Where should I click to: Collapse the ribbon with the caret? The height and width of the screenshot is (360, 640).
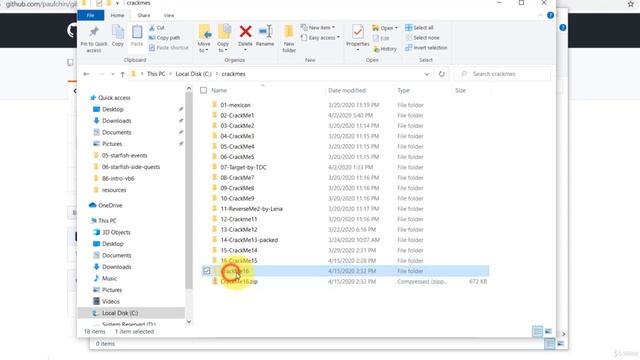tap(540, 16)
